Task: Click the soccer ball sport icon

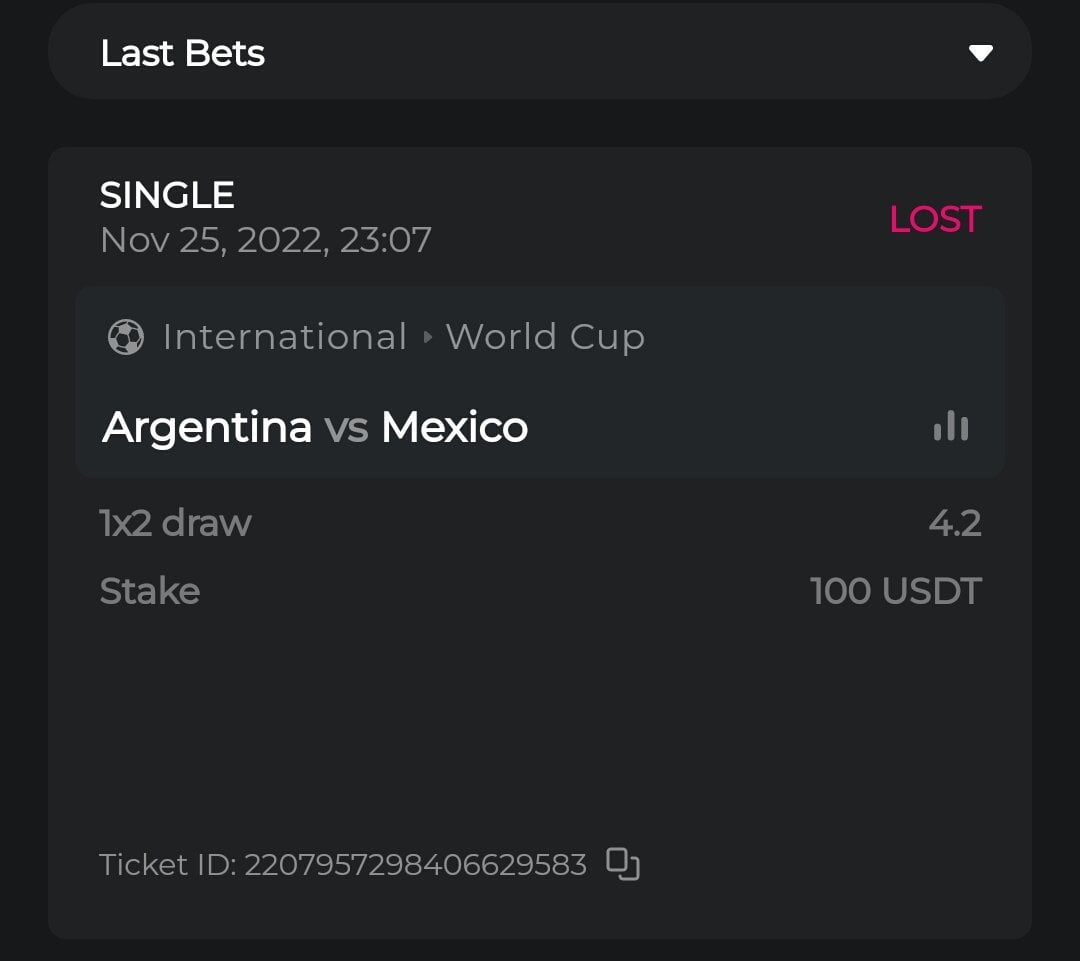Action: [125, 337]
